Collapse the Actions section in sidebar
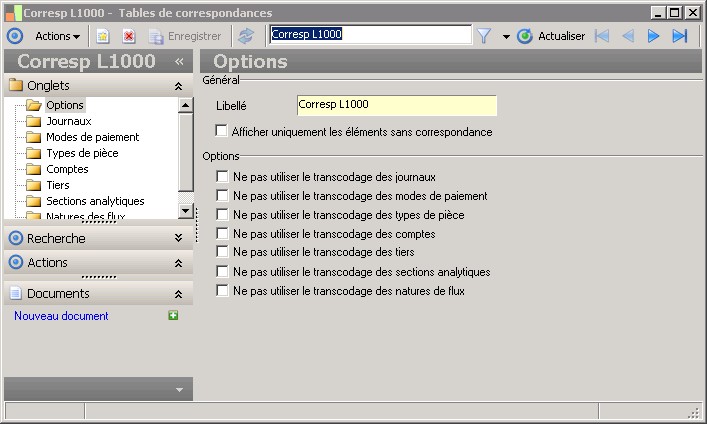The image size is (707, 424). tap(179, 263)
